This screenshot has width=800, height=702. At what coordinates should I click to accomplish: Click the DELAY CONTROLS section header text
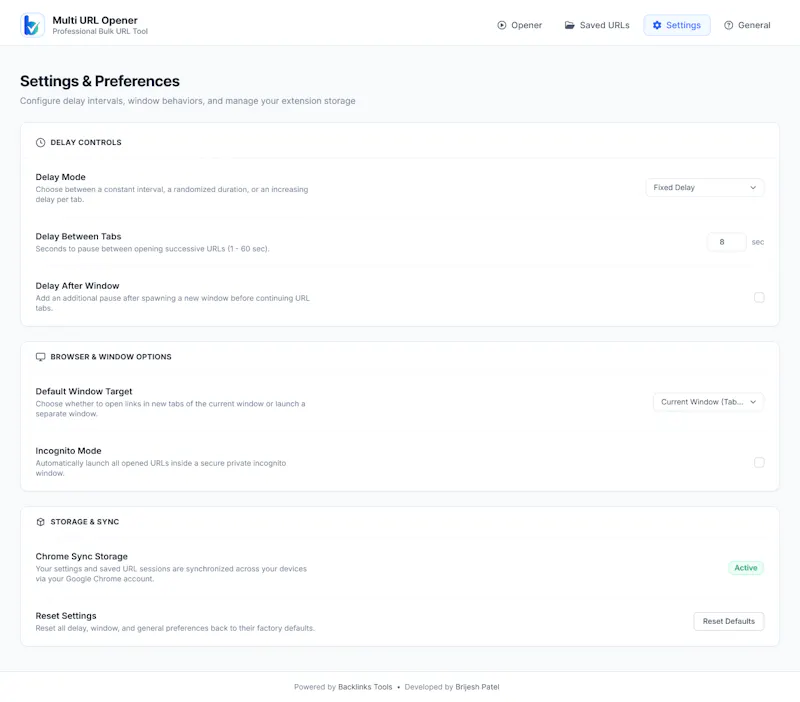pos(86,142)
